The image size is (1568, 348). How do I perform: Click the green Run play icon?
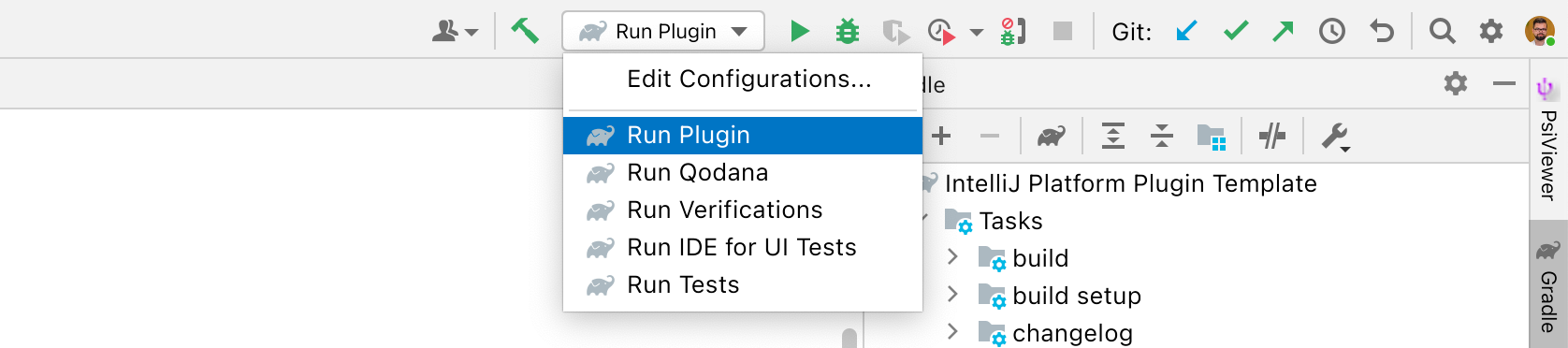click(x=799, y=32)
